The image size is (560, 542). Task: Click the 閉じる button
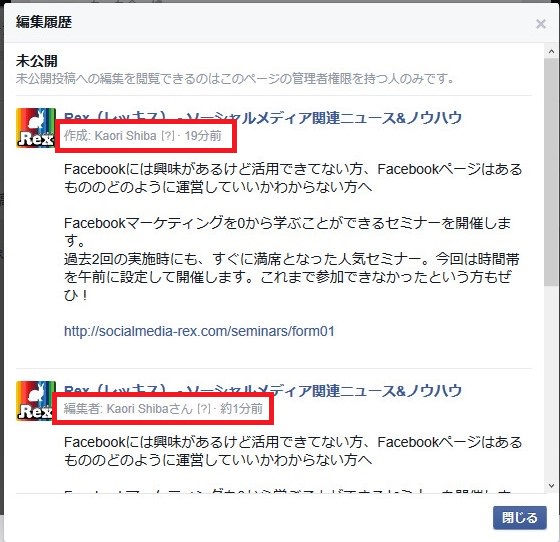pos(520,517)
